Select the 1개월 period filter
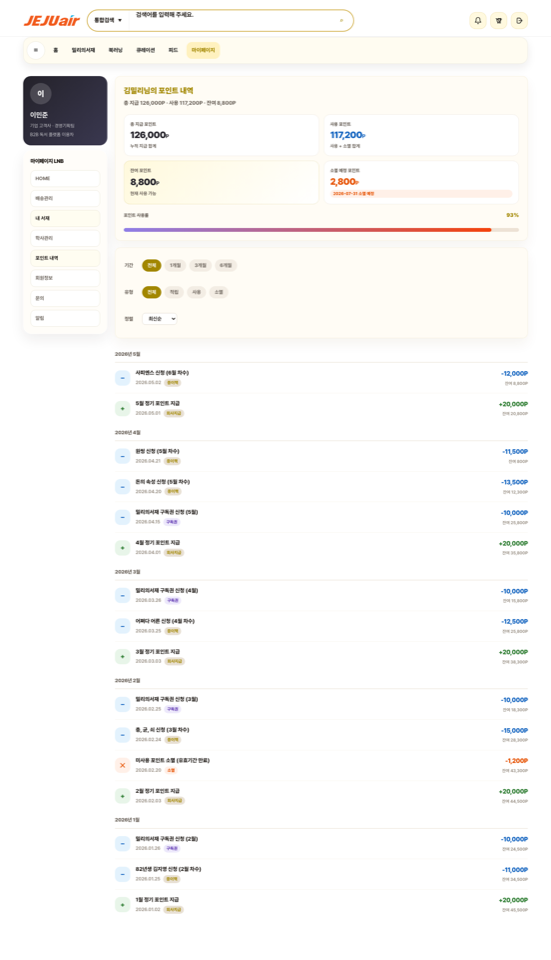The width and height of the screenshot is (551, 960). coord(175,265)
